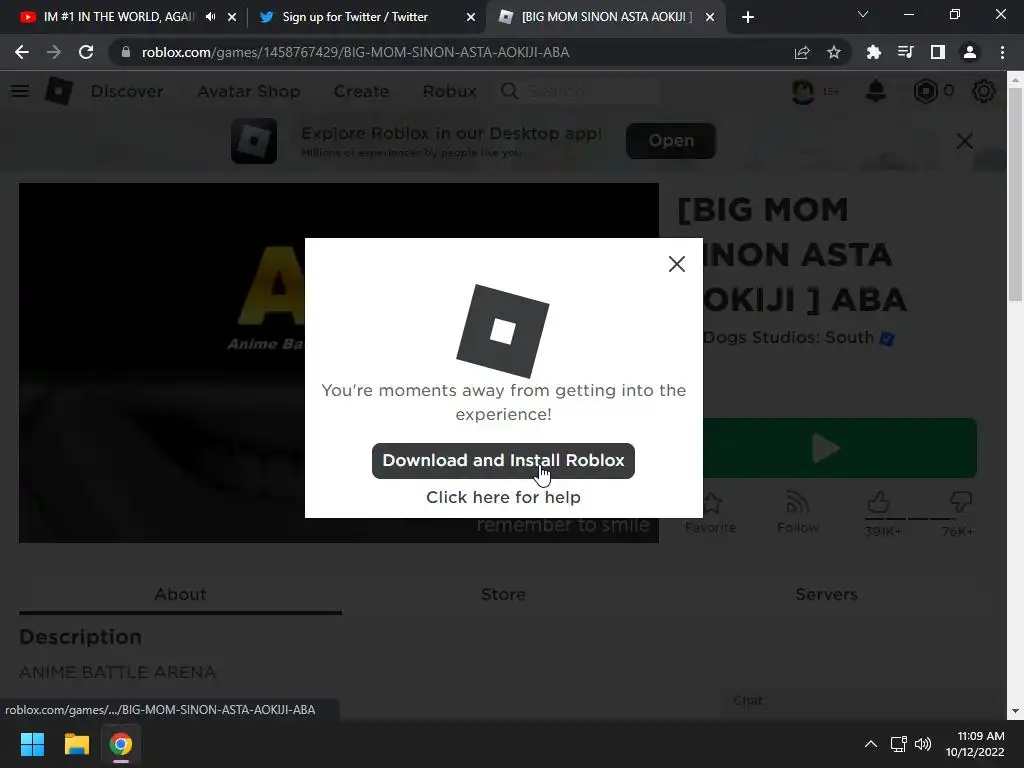Viewport: 1024px width, 768px height.
Task: Show hidden system tray icons
Action: tap(871, 744)
